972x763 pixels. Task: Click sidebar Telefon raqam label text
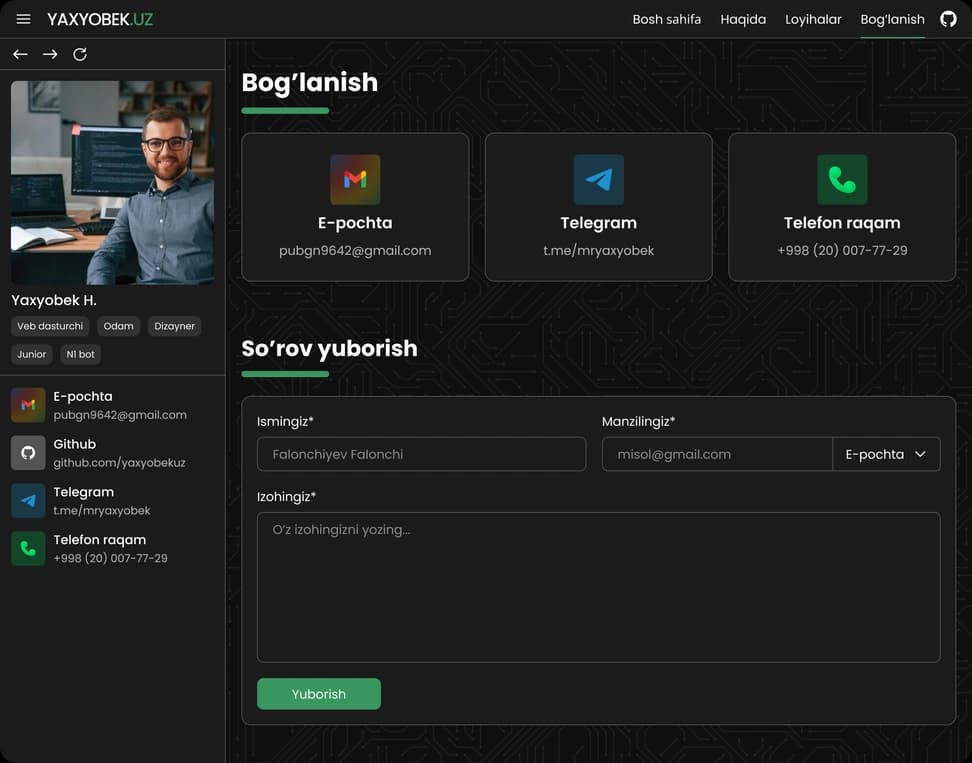point(100,539)
